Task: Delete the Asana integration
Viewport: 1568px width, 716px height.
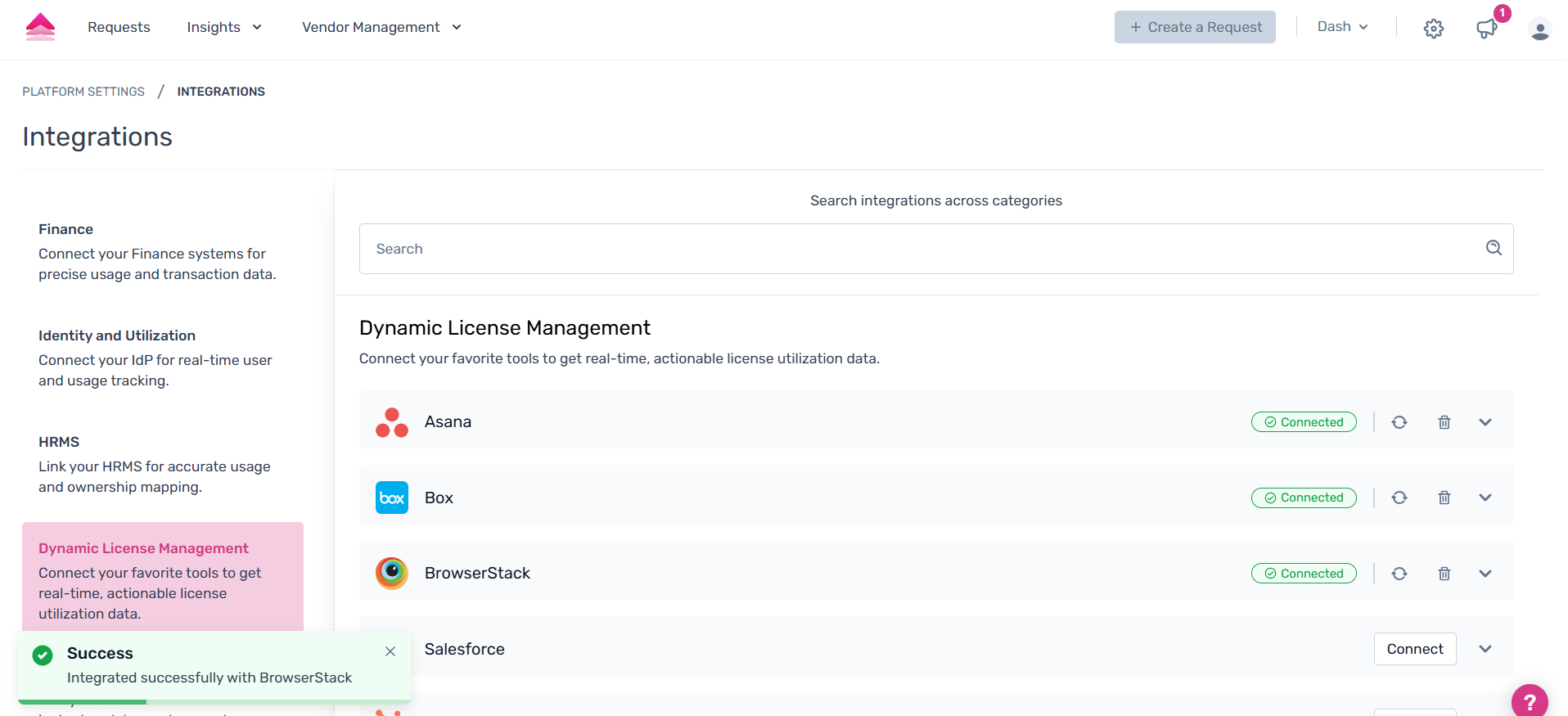Action: pyautogui.click(x=1444, y=422)
